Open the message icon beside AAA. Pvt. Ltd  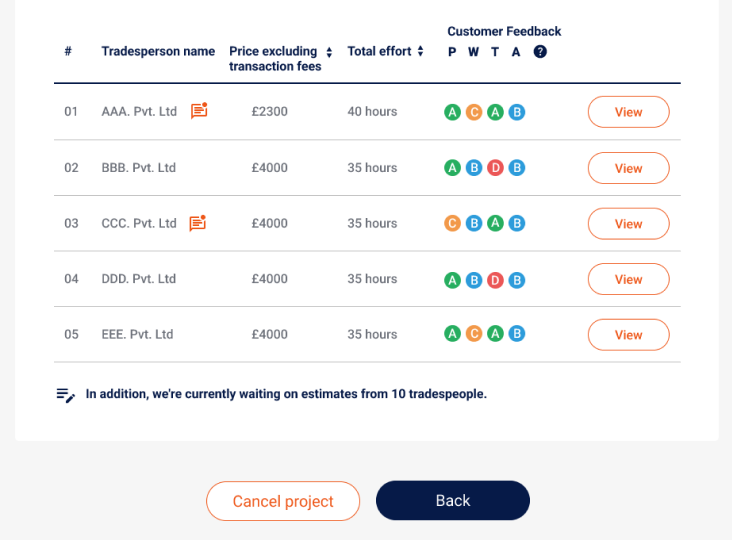pos(199,111)
